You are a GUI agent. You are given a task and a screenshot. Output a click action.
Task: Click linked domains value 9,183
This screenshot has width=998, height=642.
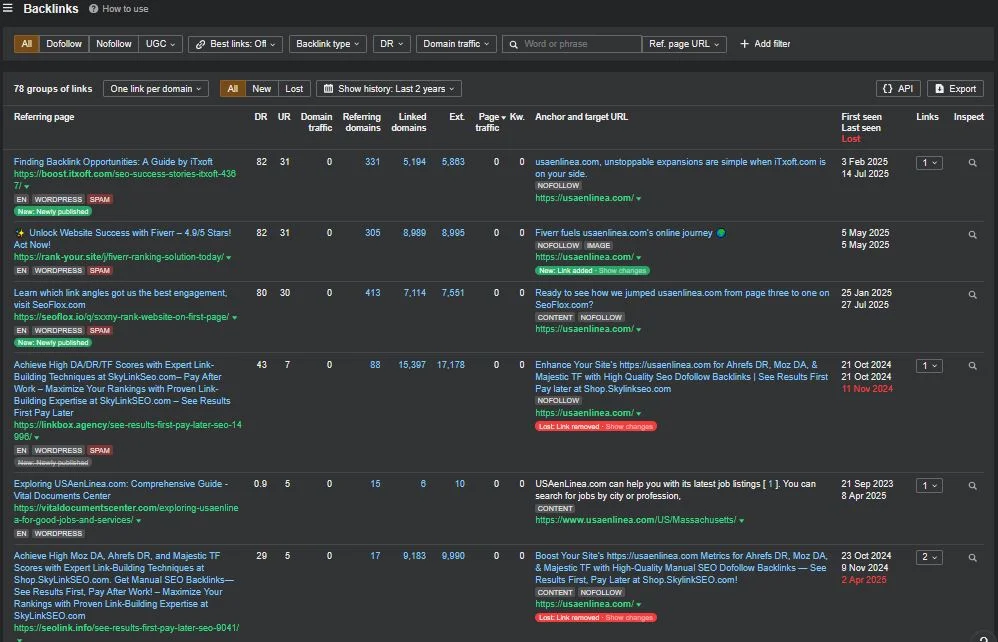[x=414, y=556]
